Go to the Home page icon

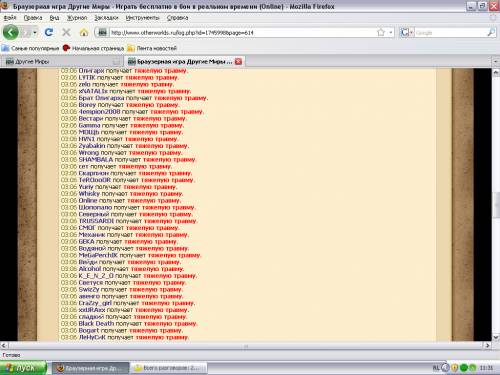(84, 32)
